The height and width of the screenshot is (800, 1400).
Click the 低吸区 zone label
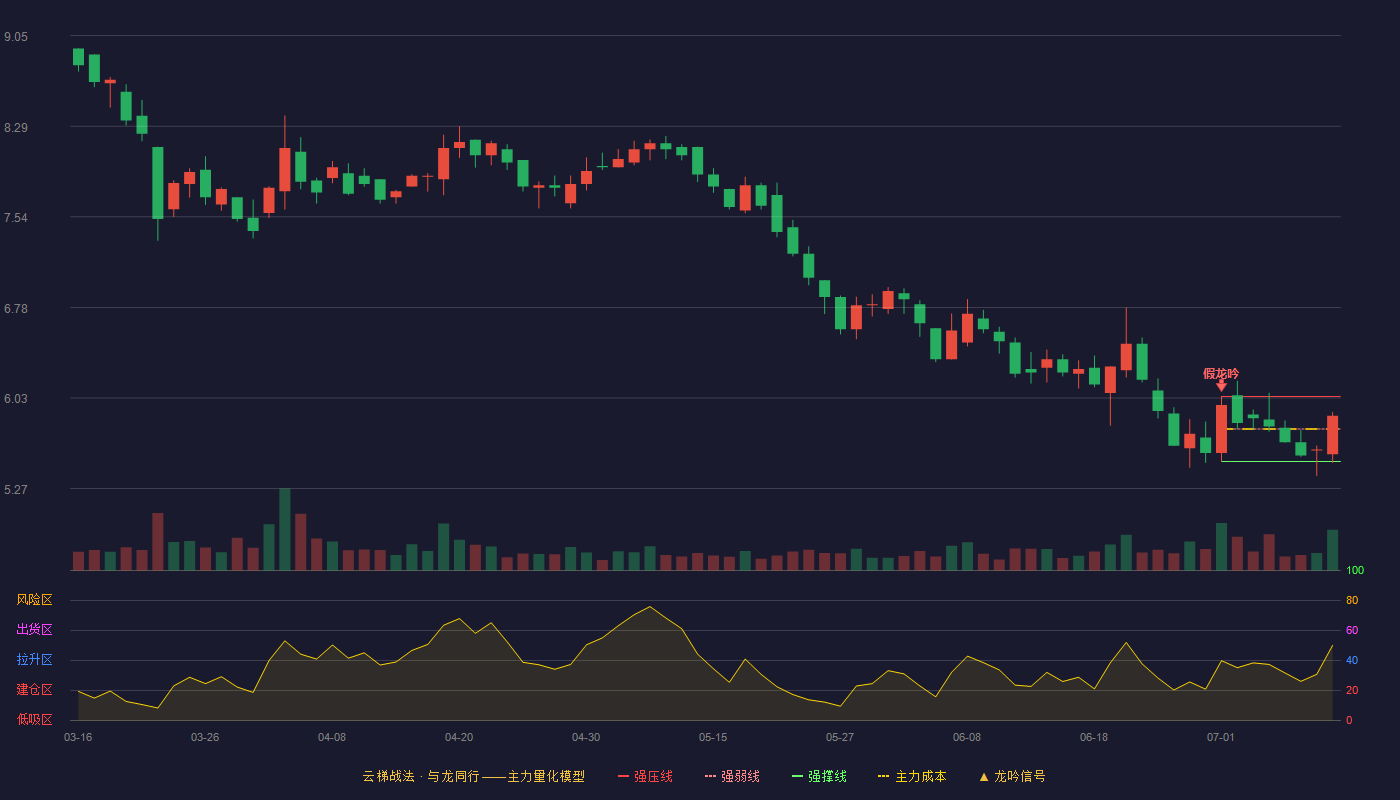coord(34,719)
